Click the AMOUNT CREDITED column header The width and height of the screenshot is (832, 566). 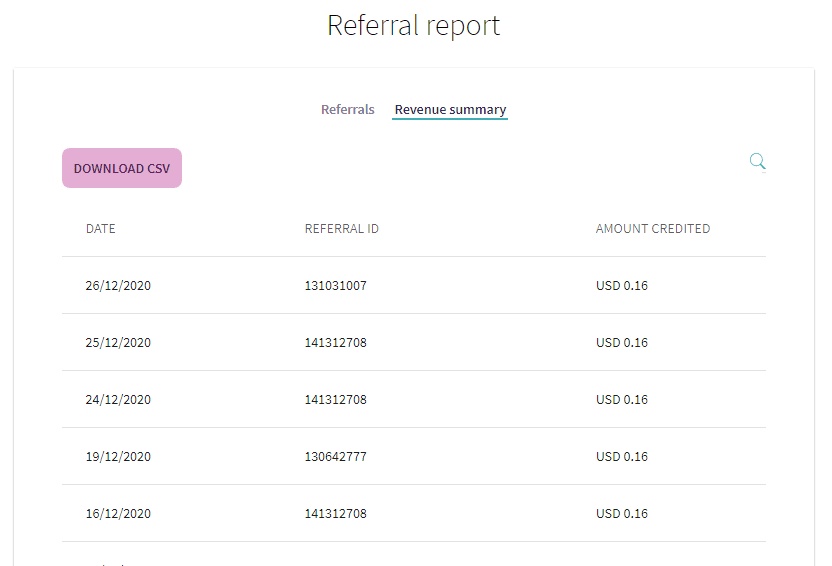[653, 229]
